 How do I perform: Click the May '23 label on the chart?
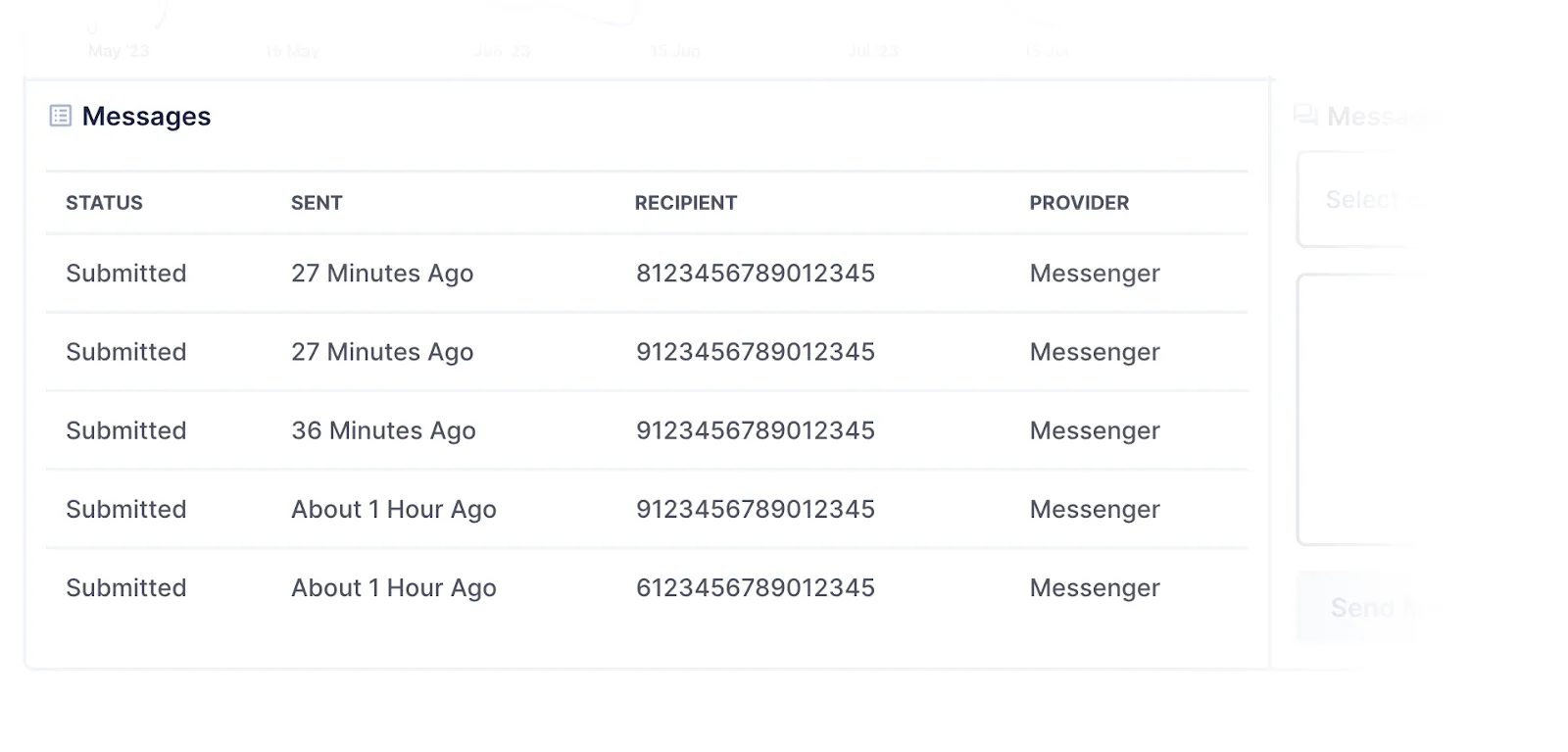click(118, 51)
